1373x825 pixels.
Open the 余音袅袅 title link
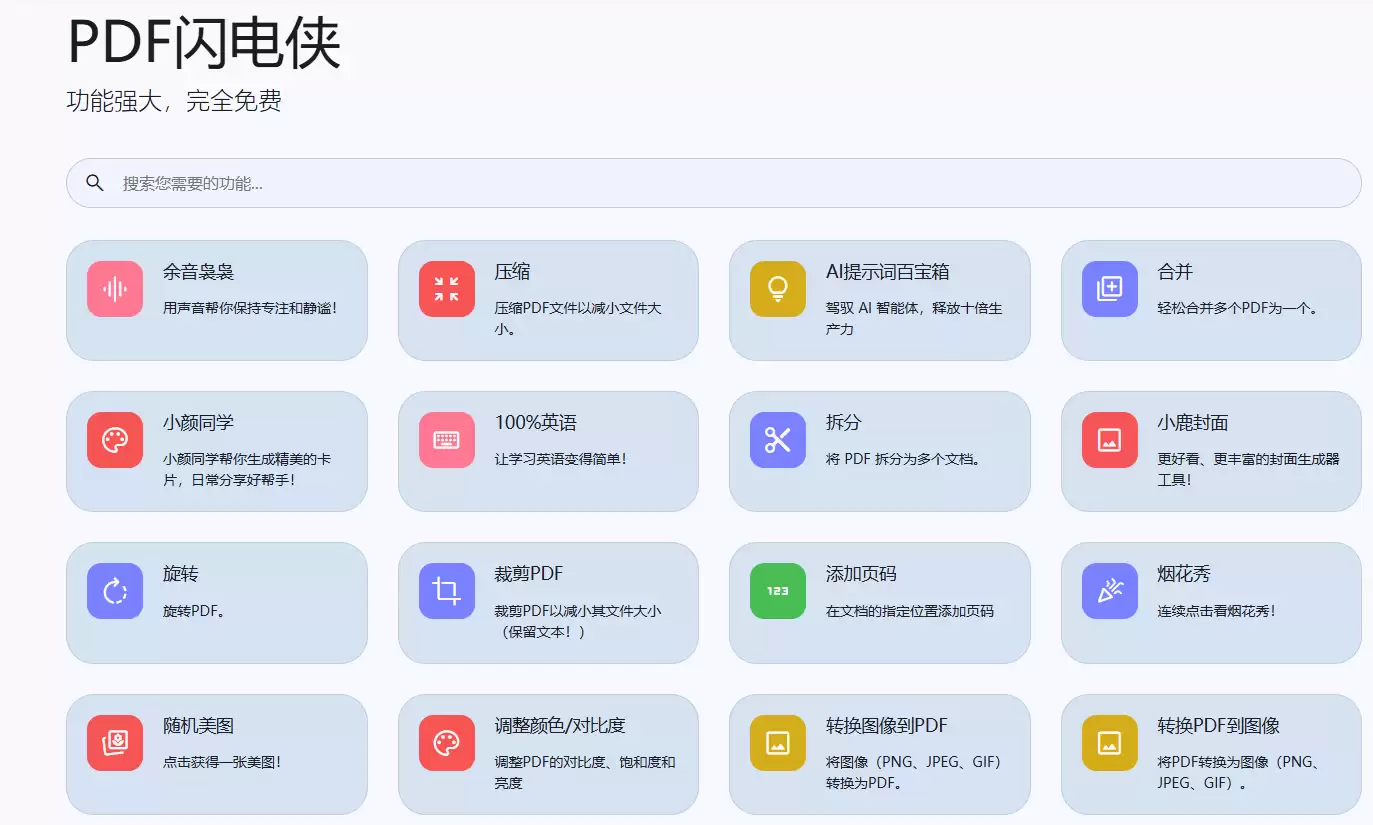[198, 272]
